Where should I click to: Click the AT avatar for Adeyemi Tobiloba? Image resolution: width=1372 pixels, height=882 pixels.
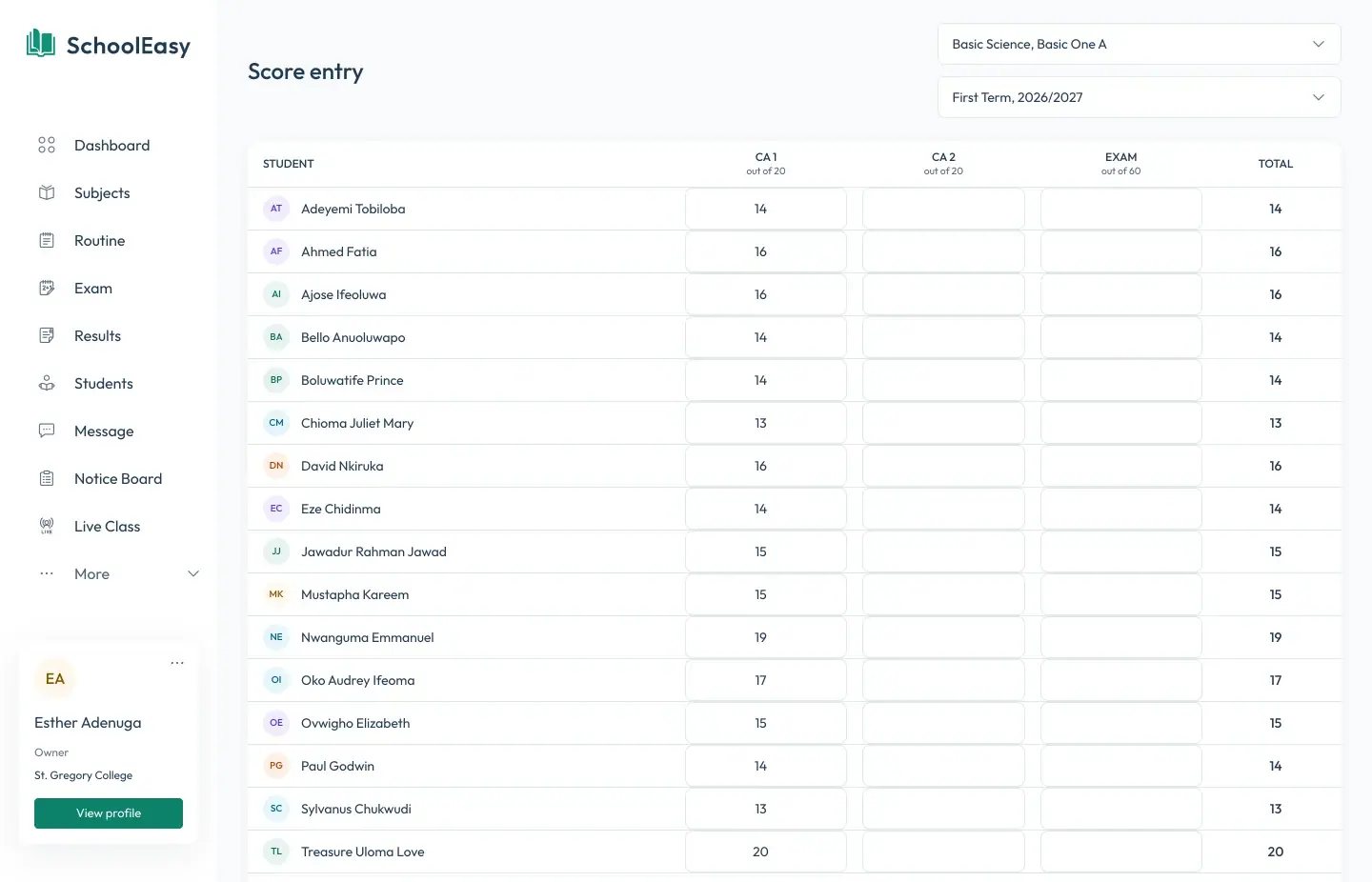(x=276, y=209)
